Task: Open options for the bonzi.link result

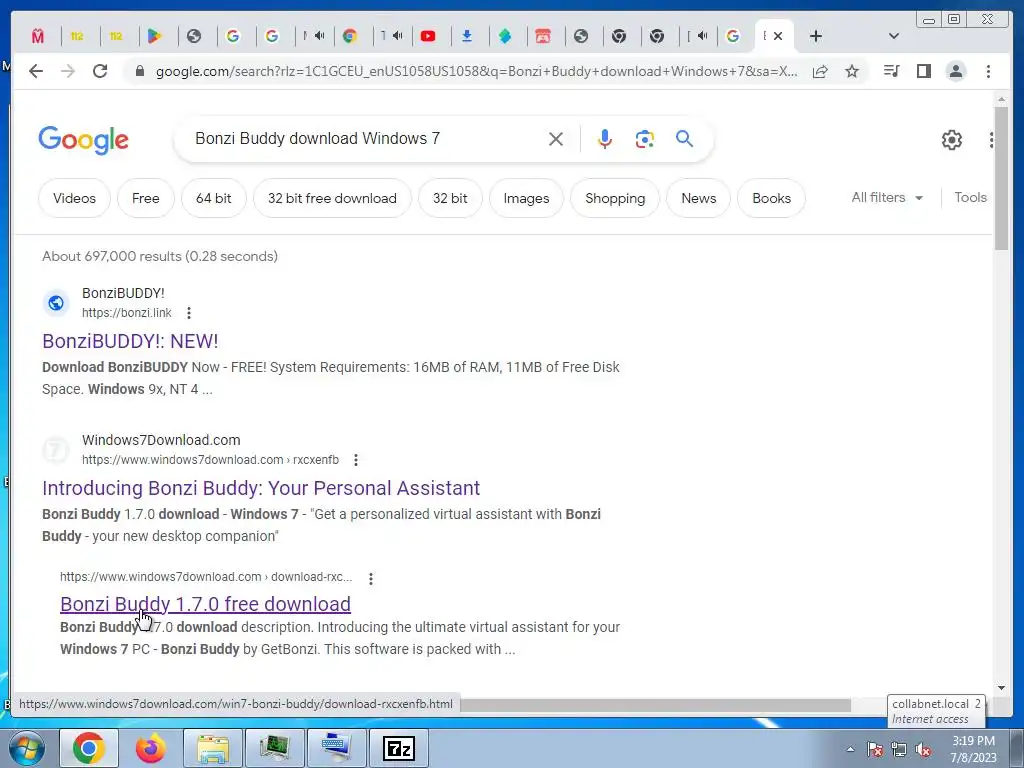Action: point(189,313)
